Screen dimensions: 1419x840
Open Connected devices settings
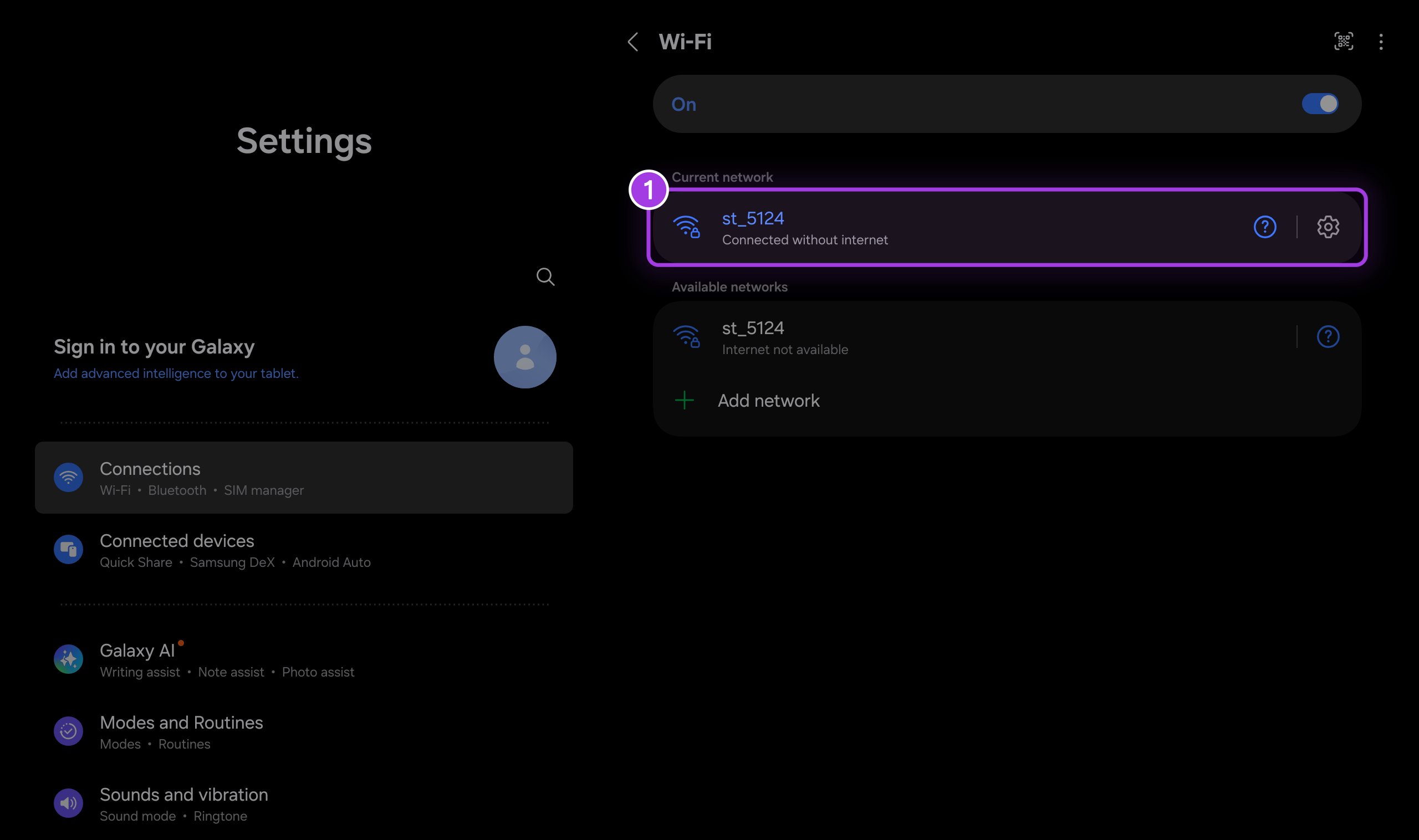tap(304, 550)
